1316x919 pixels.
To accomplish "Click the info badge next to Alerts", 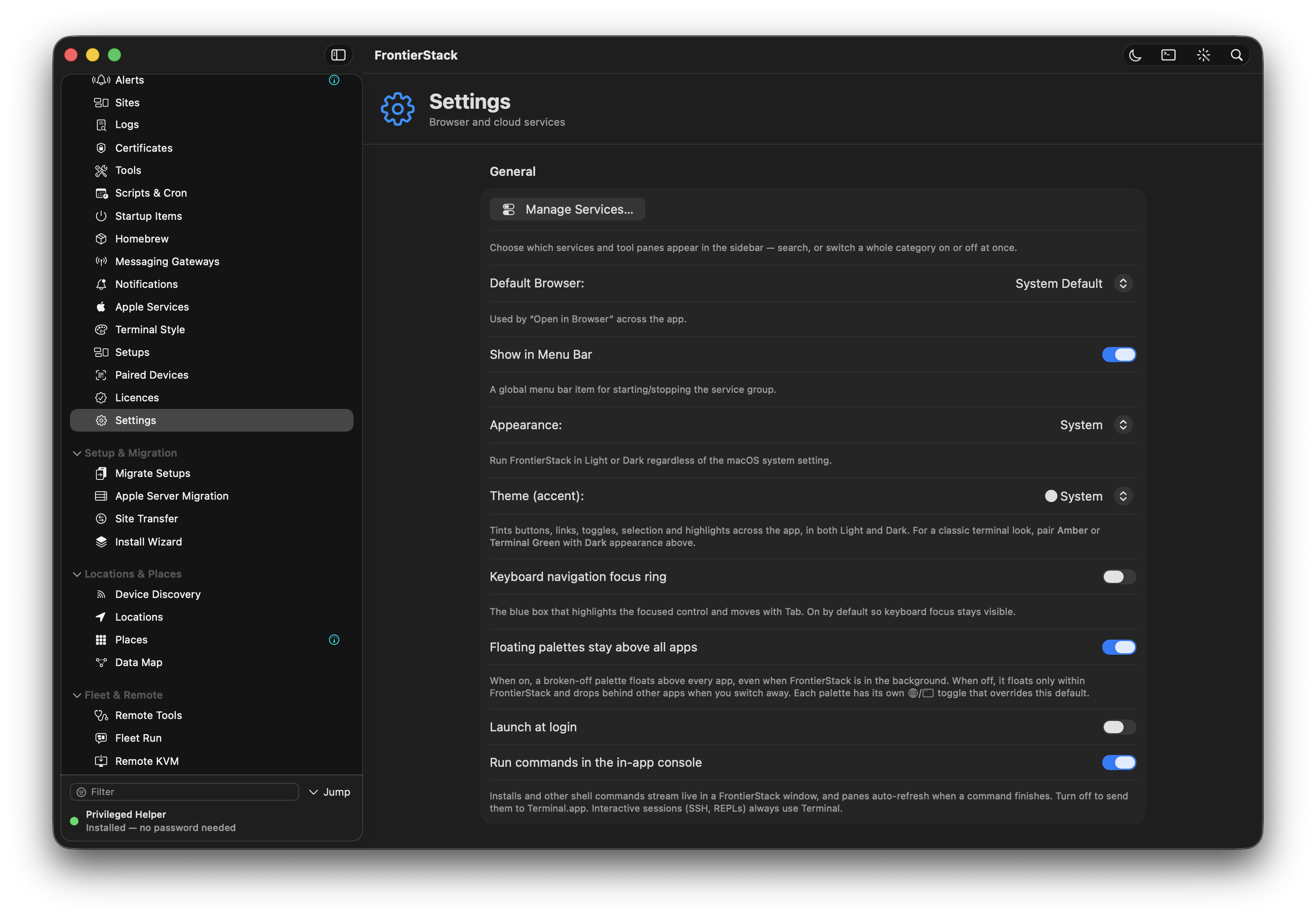I will click(334, 80).
